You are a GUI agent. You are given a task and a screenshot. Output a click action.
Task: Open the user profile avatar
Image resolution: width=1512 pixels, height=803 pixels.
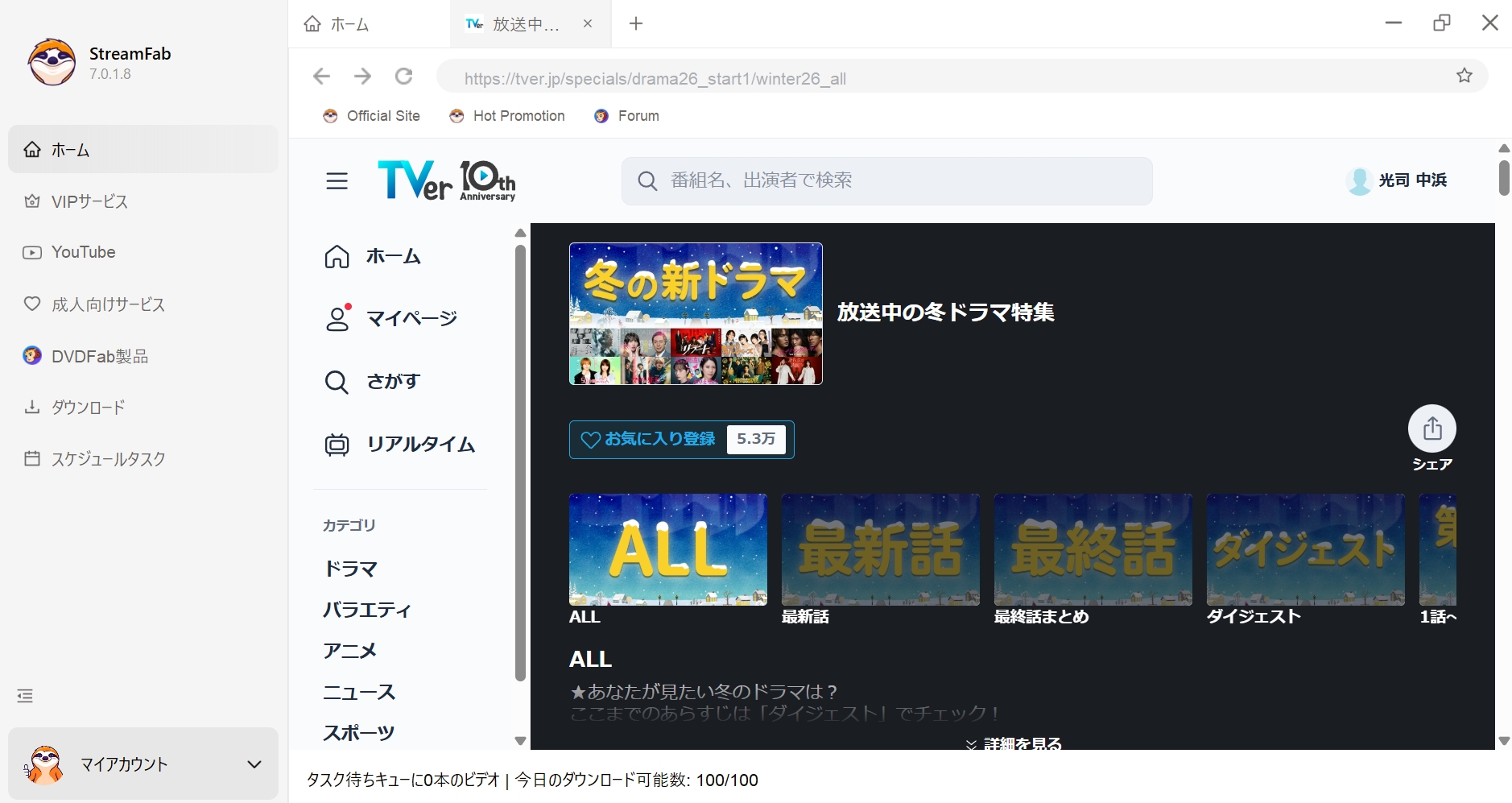point(1358,180)
